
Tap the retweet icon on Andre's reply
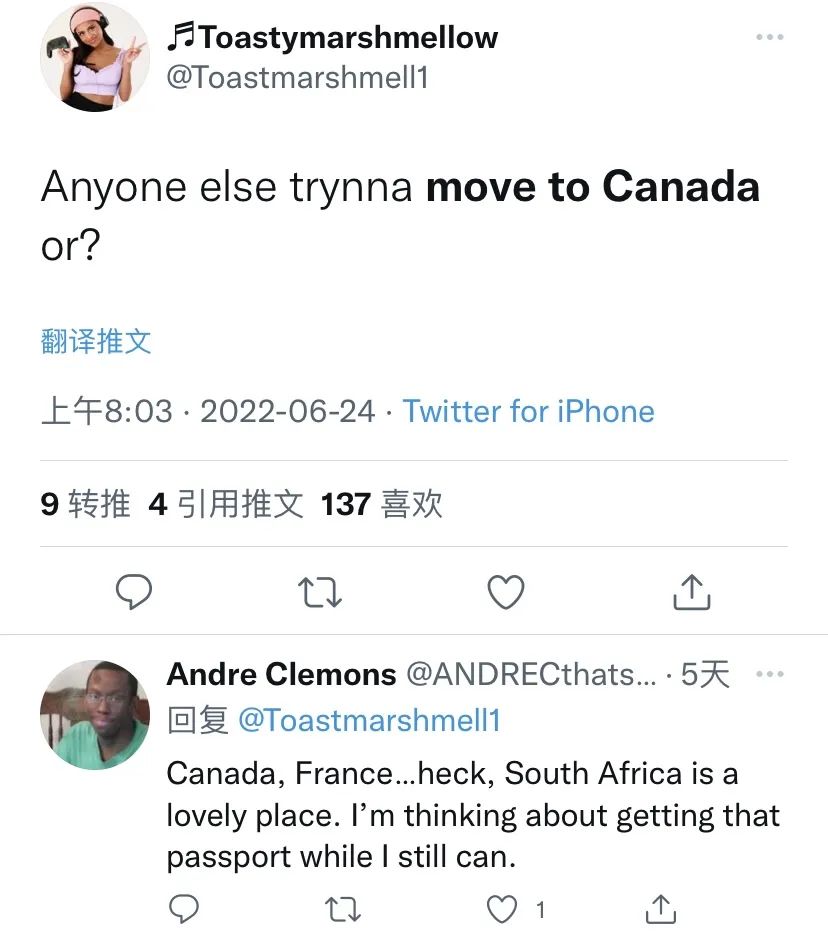(x=344, y=909)
